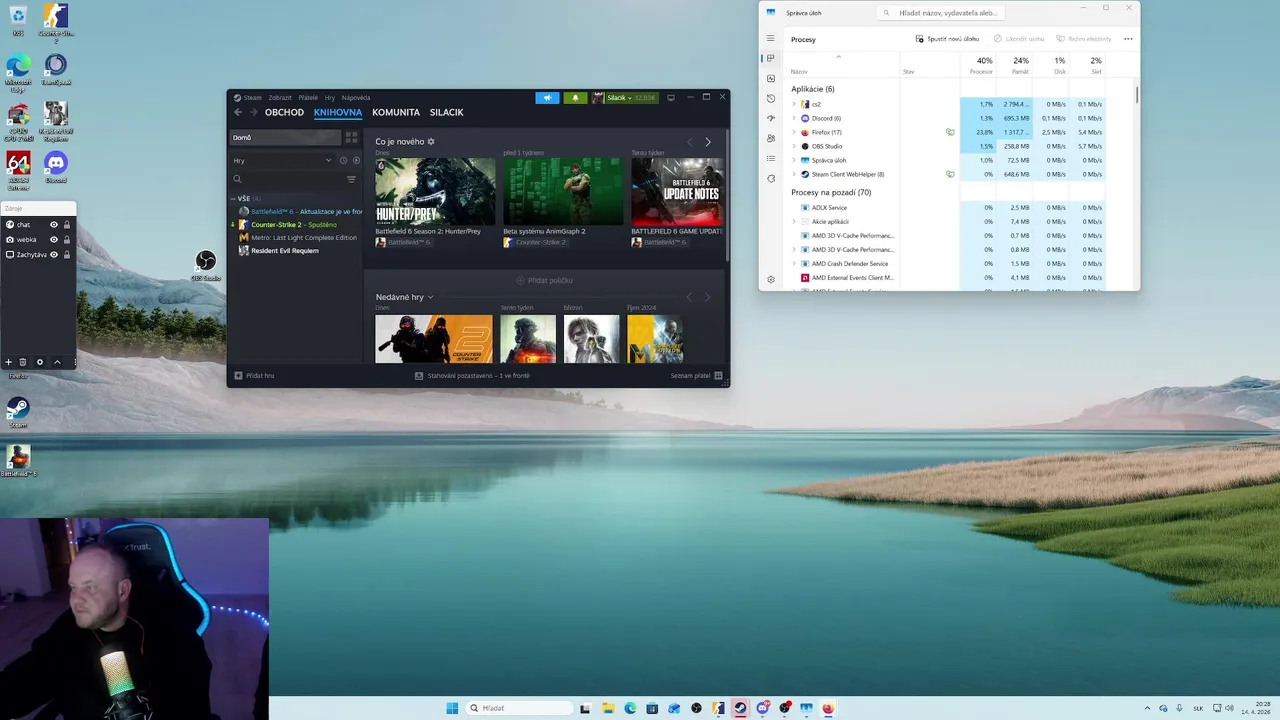Open Task Manager more options ellipsis

coord(1128,39)
